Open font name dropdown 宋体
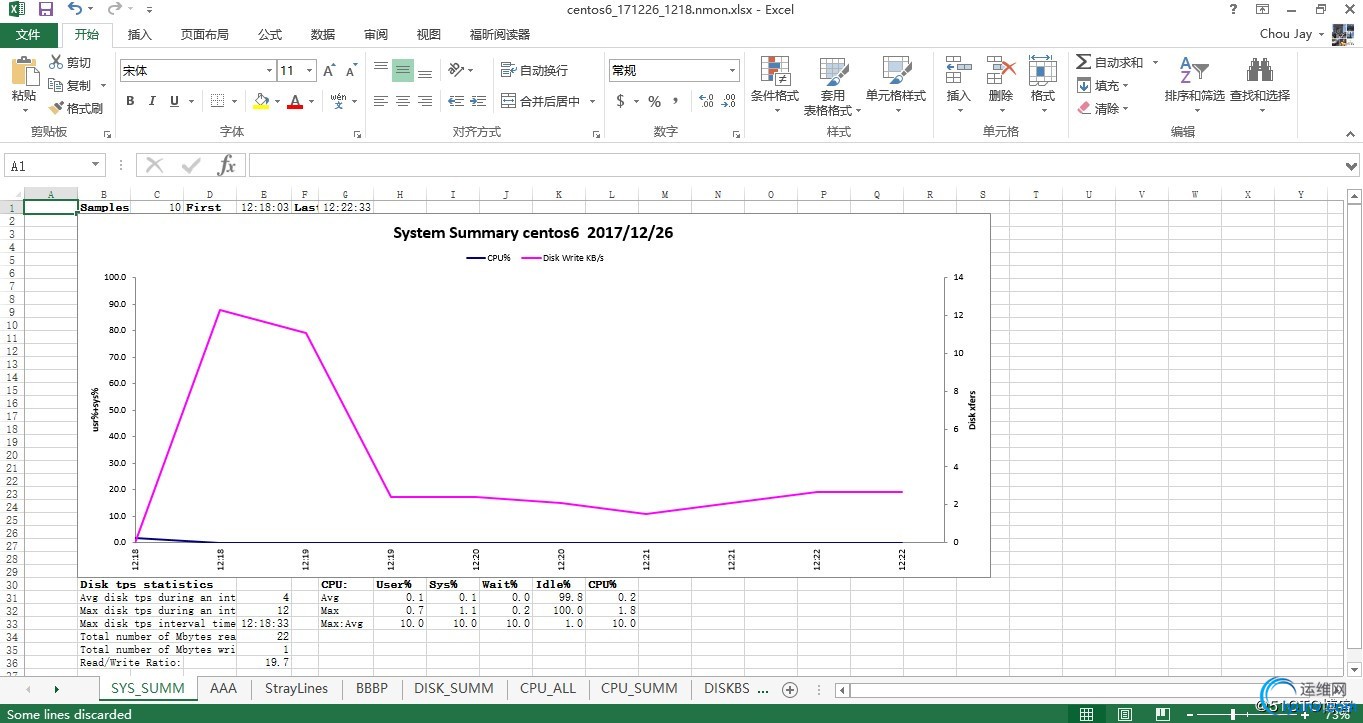The width and height of the screenshot is (1363, 723). [x=269, y=70]
